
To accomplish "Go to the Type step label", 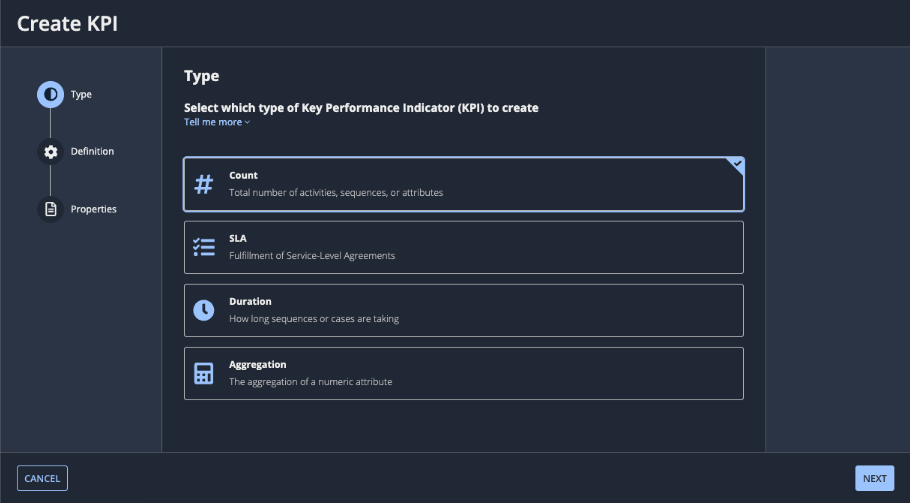I will point(81,95).
